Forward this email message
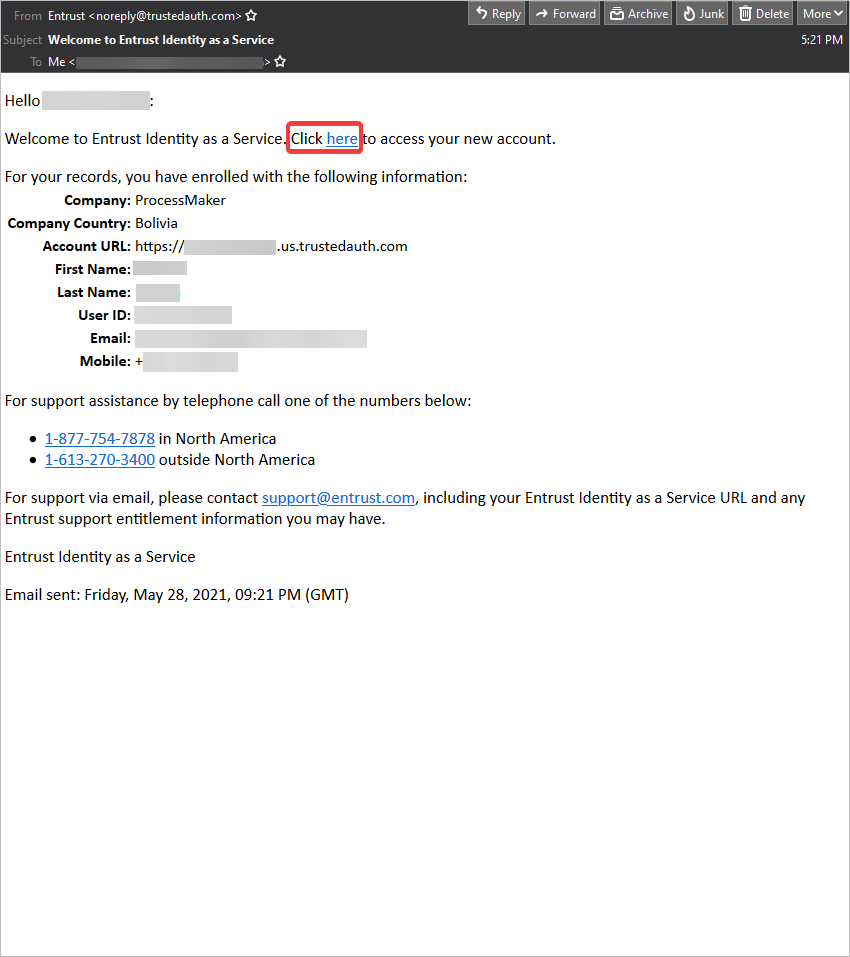Viewport: 850px width, 957px height. click(564, 14)
